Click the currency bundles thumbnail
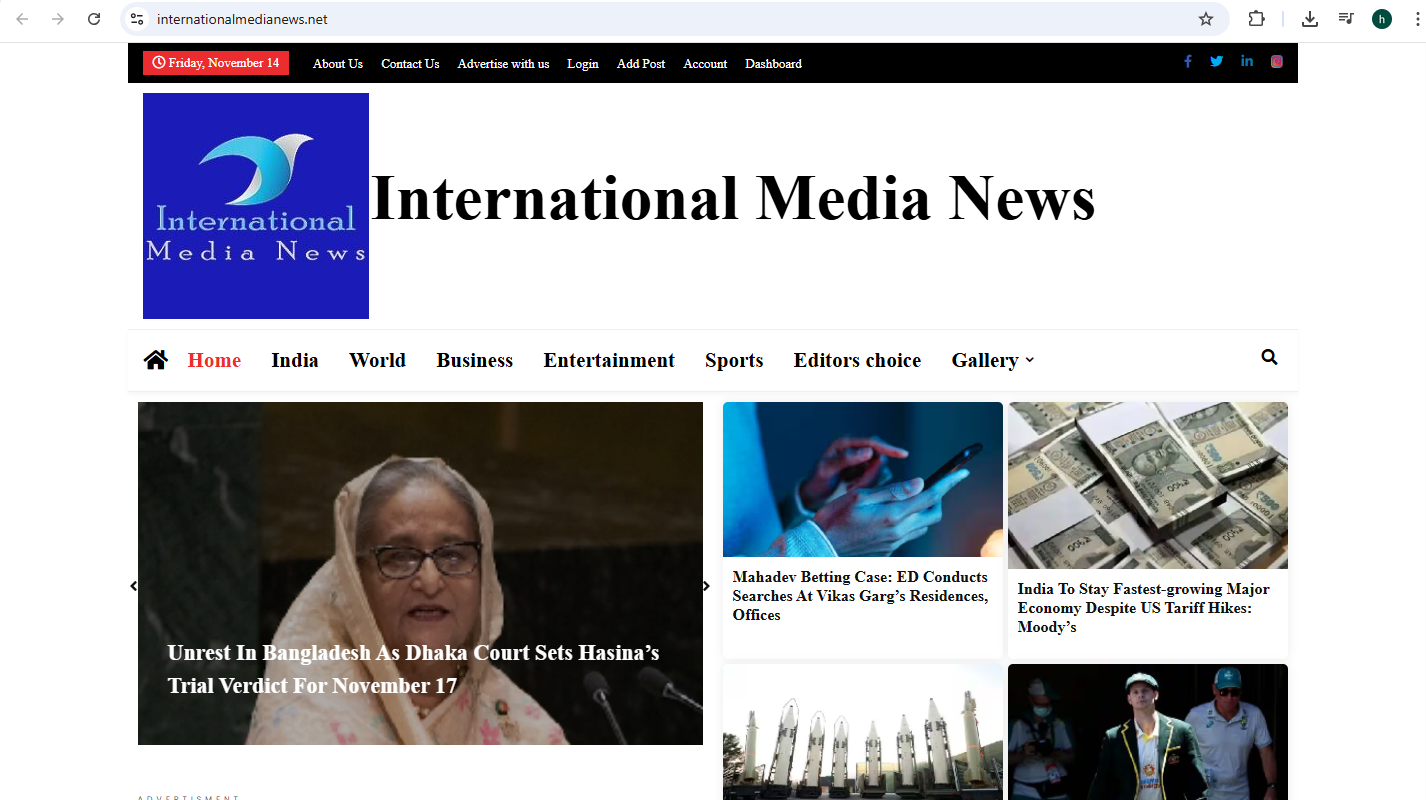The width and height of the screenshot is (1426, 800). [x=1148, y=486]
